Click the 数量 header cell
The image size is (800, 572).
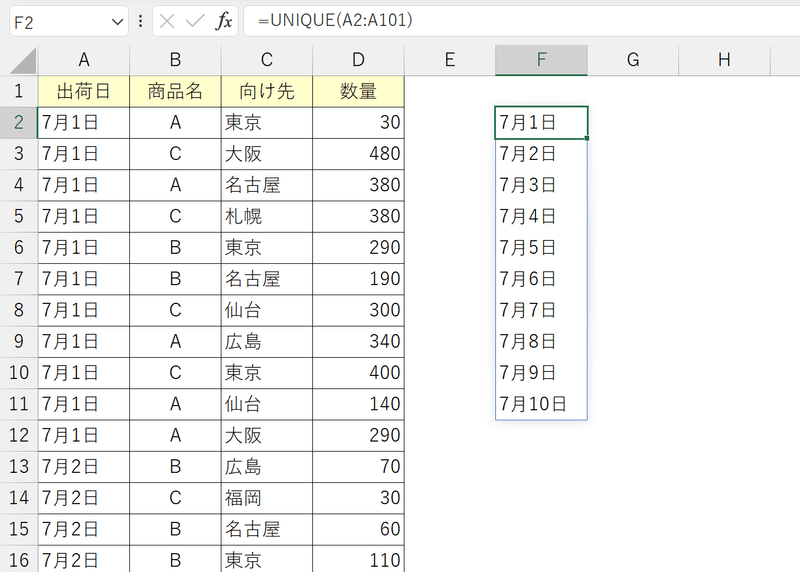point(358,91)
